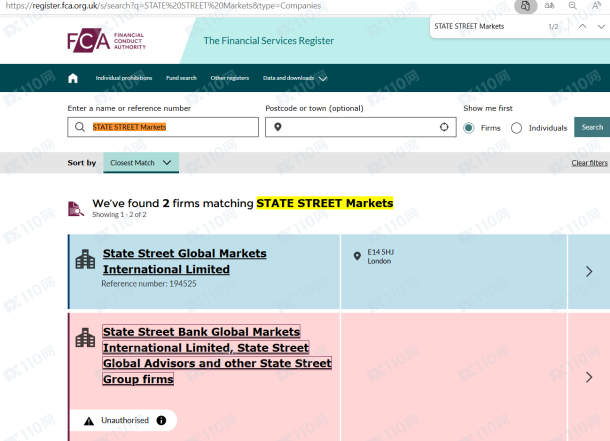Click the warning triangle icon next to Unauthorised

coord(89,421)
